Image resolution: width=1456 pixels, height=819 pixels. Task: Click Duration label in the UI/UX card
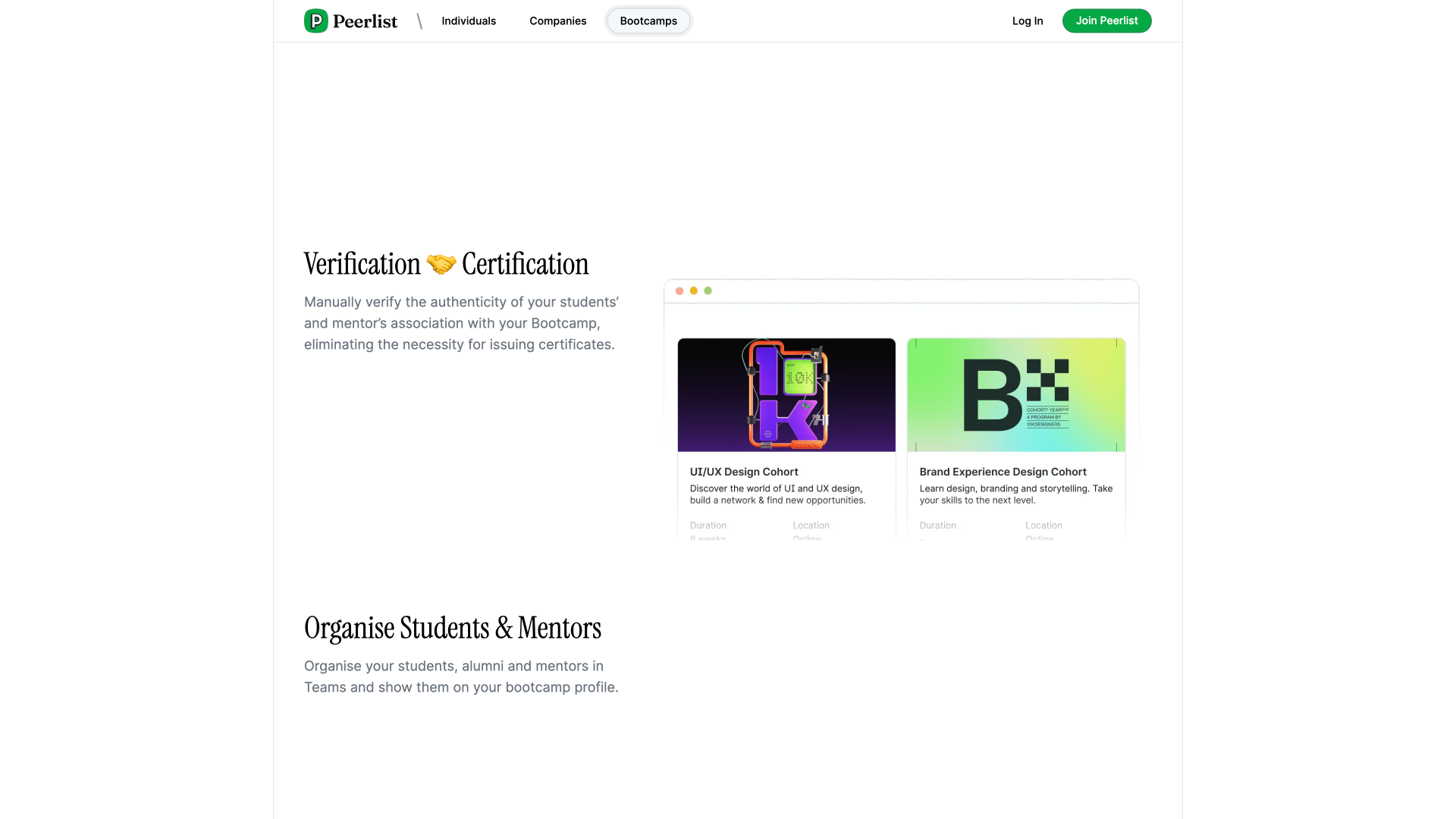click(708, 526)
